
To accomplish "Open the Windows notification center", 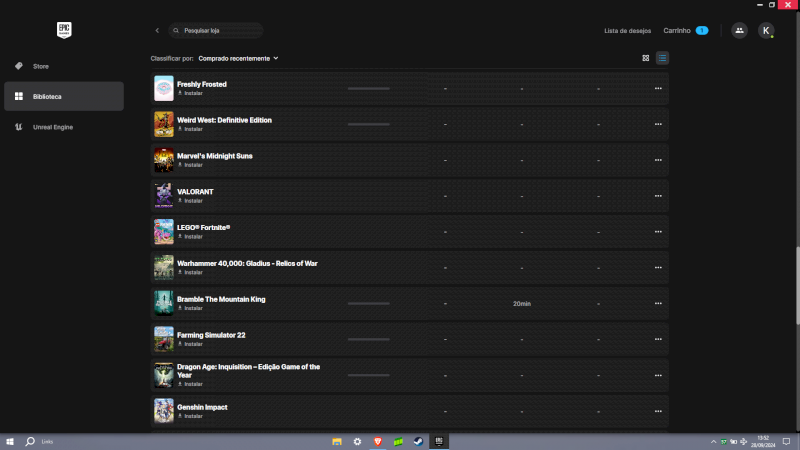I will point(786,442).
